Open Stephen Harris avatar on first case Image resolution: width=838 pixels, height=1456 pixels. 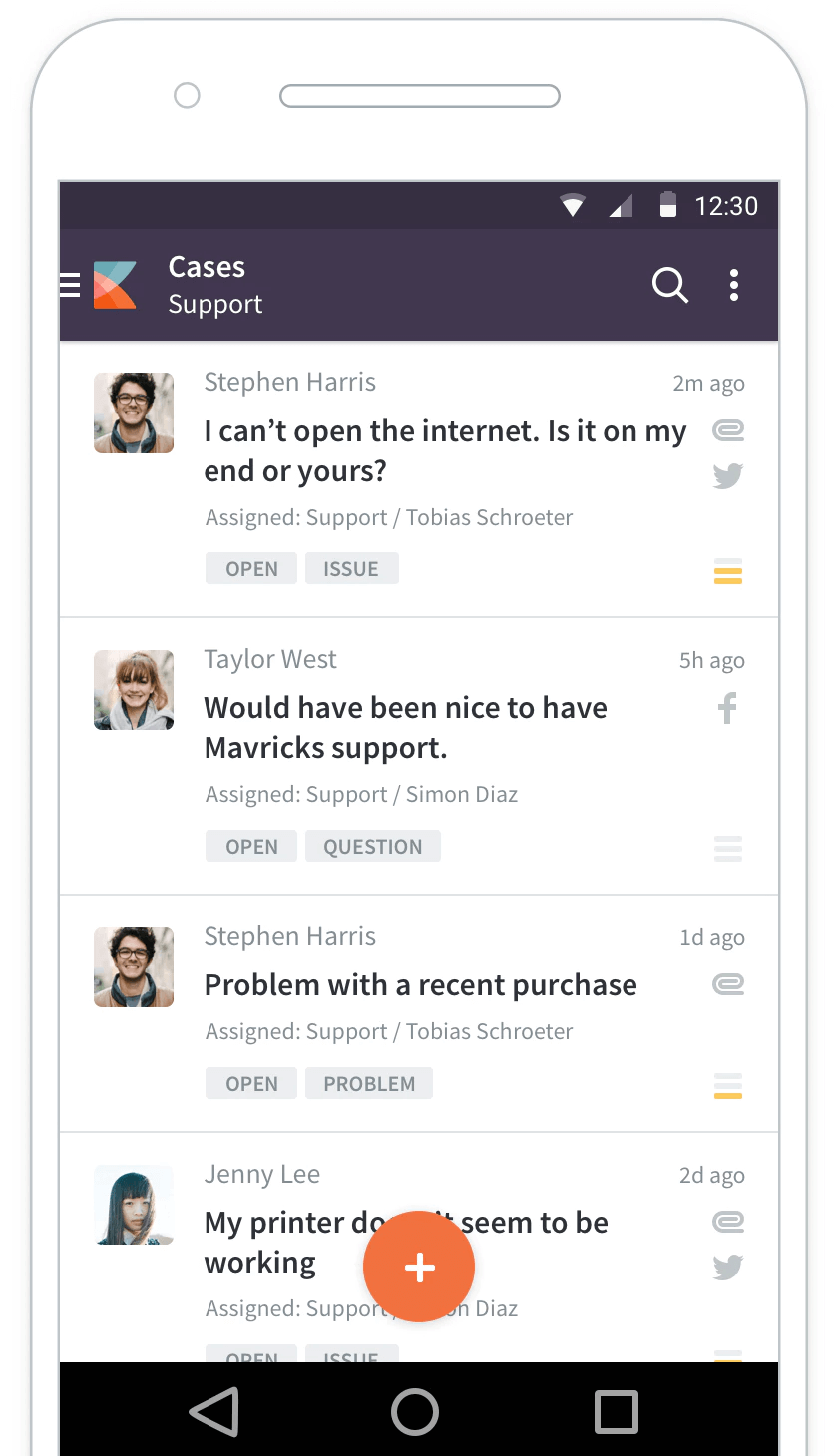tap(134, 413)
